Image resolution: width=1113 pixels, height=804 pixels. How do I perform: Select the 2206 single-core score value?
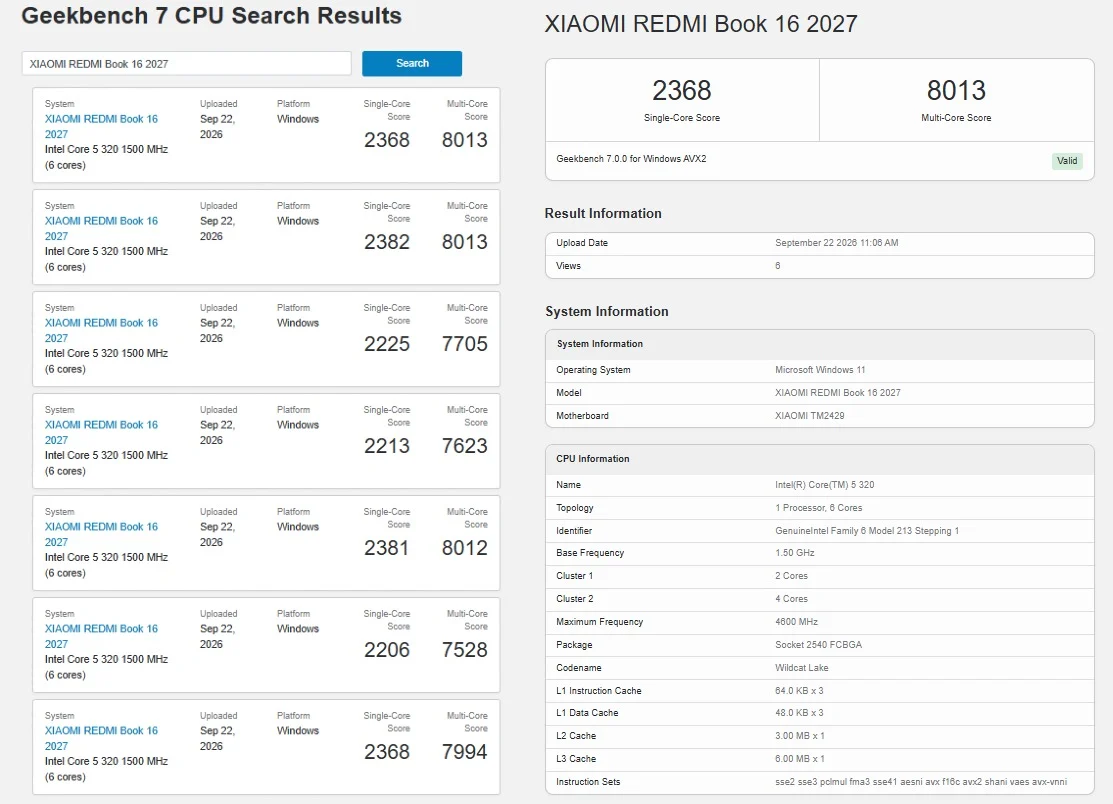pyautogui.click(x=387, y=650)
